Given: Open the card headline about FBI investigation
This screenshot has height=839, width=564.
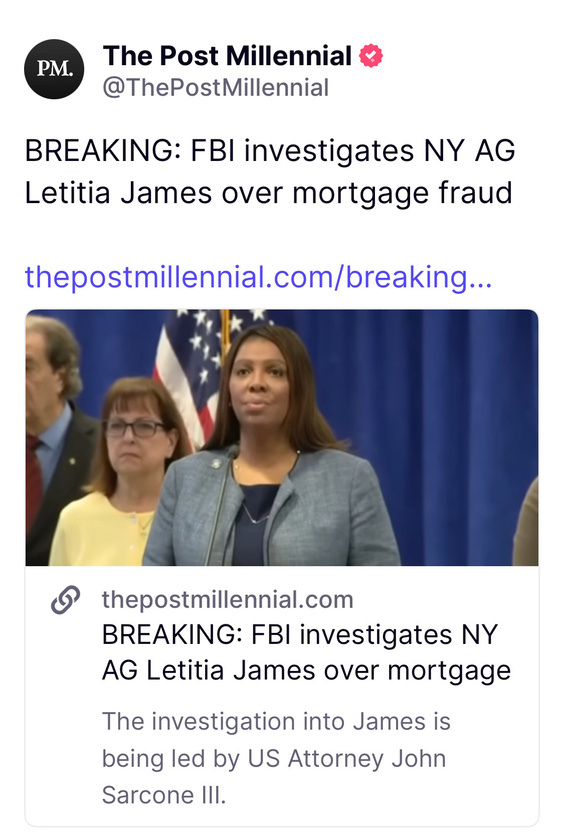Looking at the screenshot, I should pyautogui.click(x=306, y=652).
